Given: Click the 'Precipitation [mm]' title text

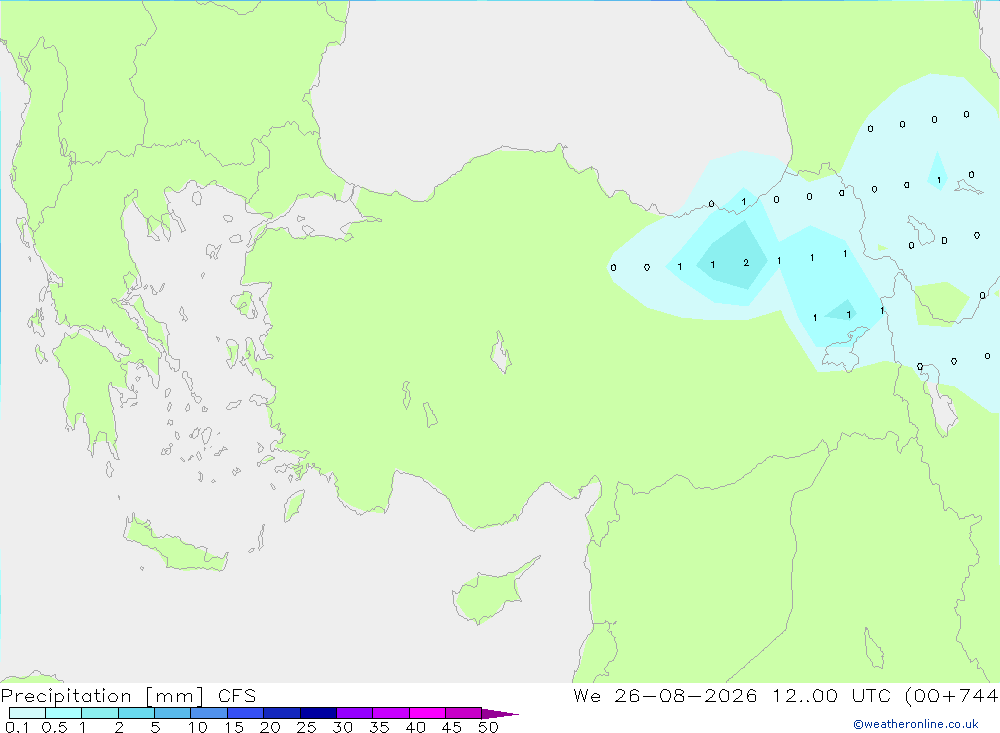Looking at the screenshot, I should 102,695.
